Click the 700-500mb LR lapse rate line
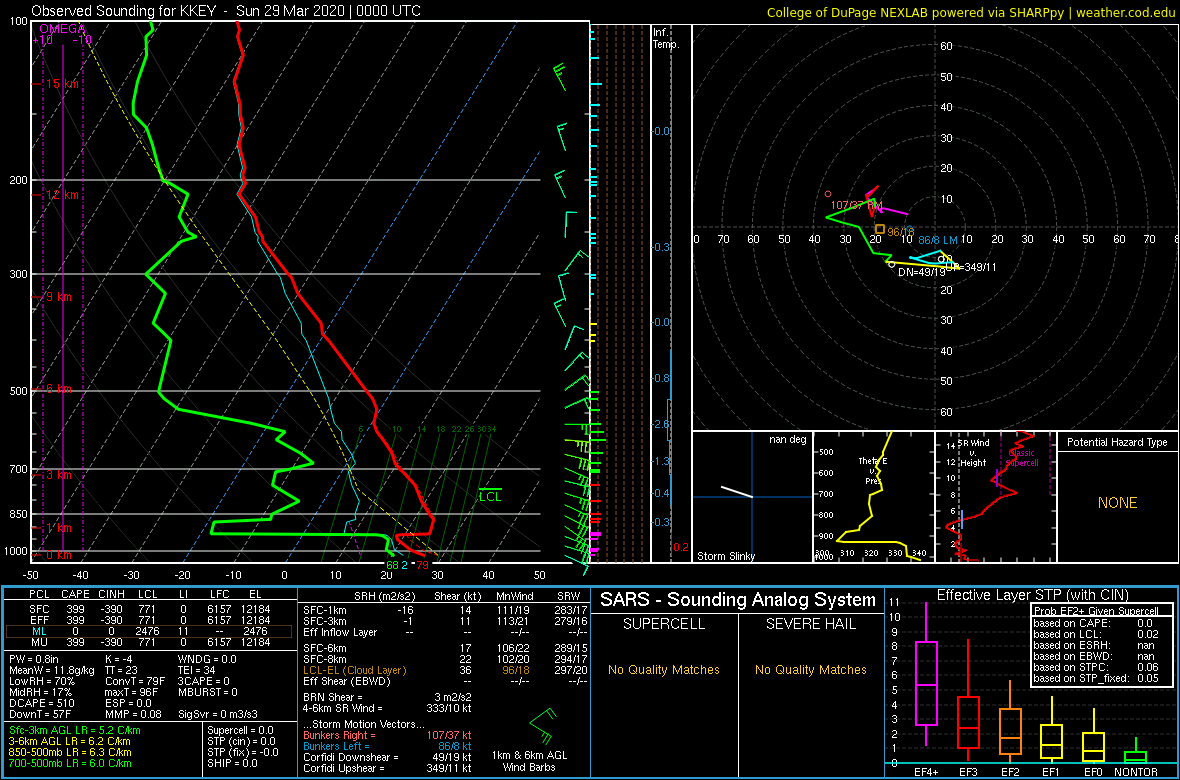Screen dimensions: 1180x780 tap(71, 763)
